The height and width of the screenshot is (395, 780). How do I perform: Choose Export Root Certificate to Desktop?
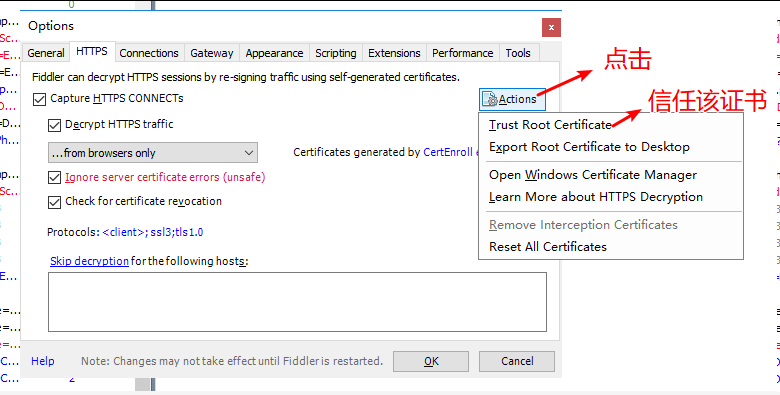pos(589,147)
